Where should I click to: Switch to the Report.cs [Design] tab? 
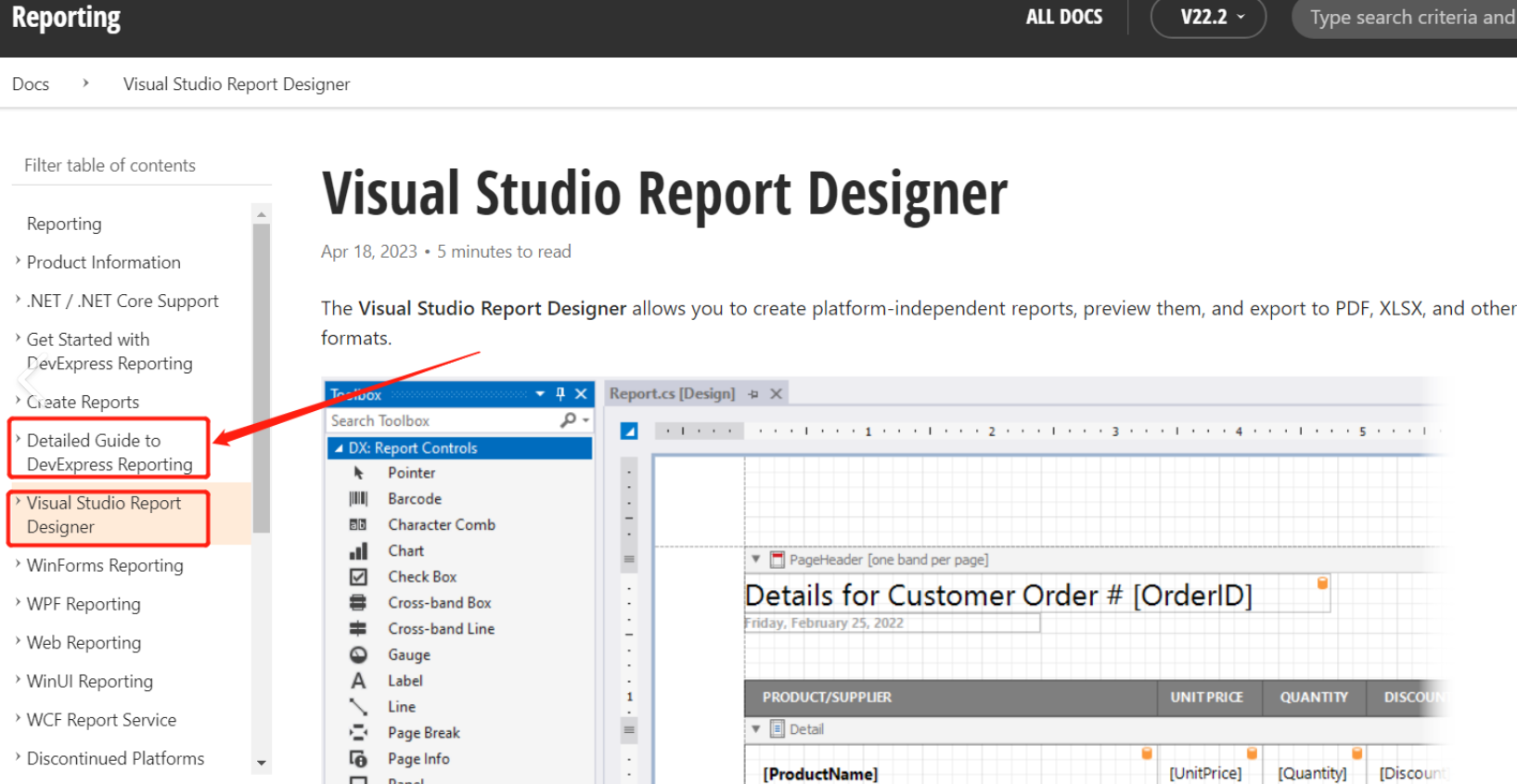coord(672,393)
